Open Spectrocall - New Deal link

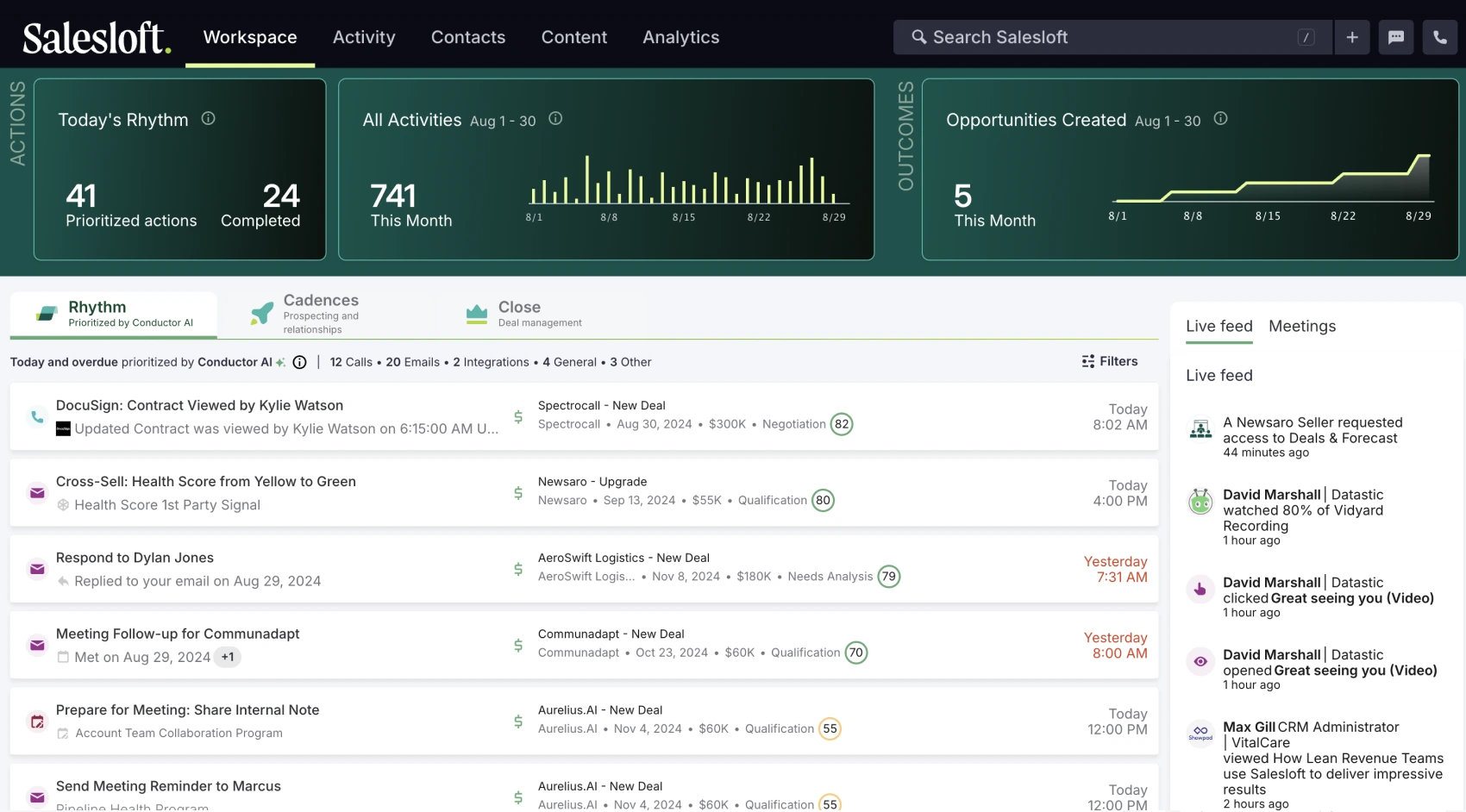pyautogui.click(x=602, y=405)
